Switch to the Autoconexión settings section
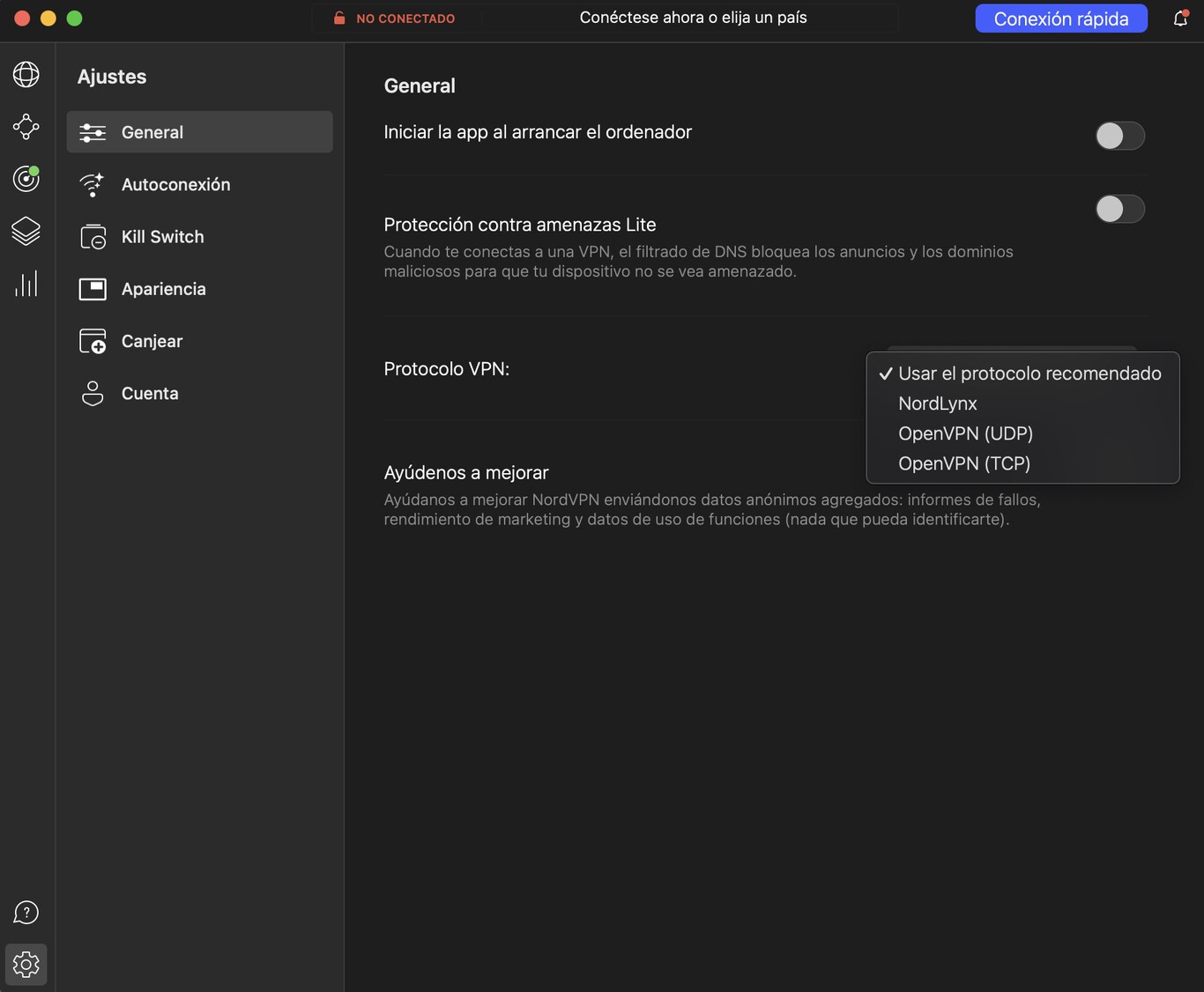 tap(176, 184)
